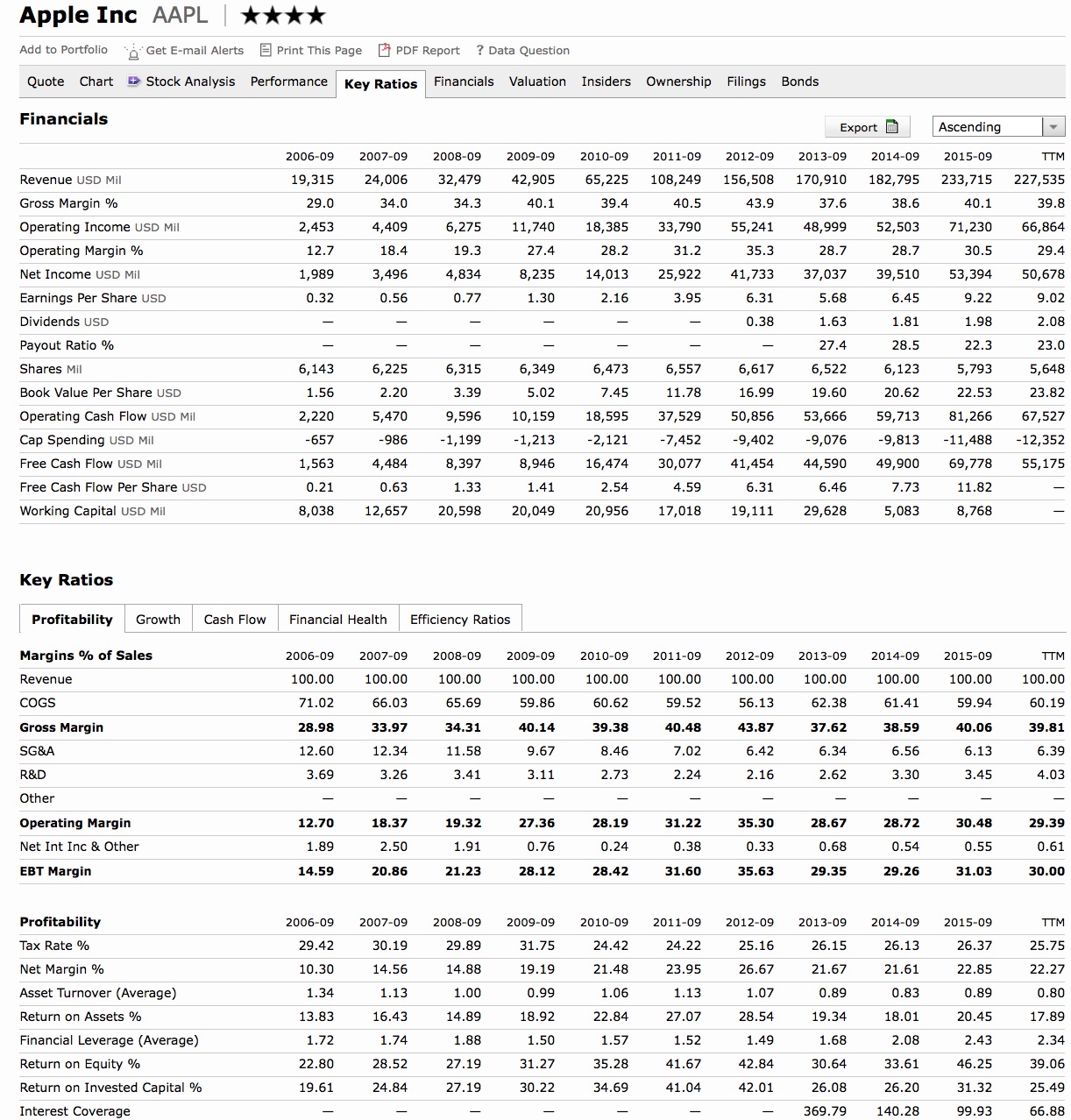Click the Print This Page printer icon

pos(266,50)
